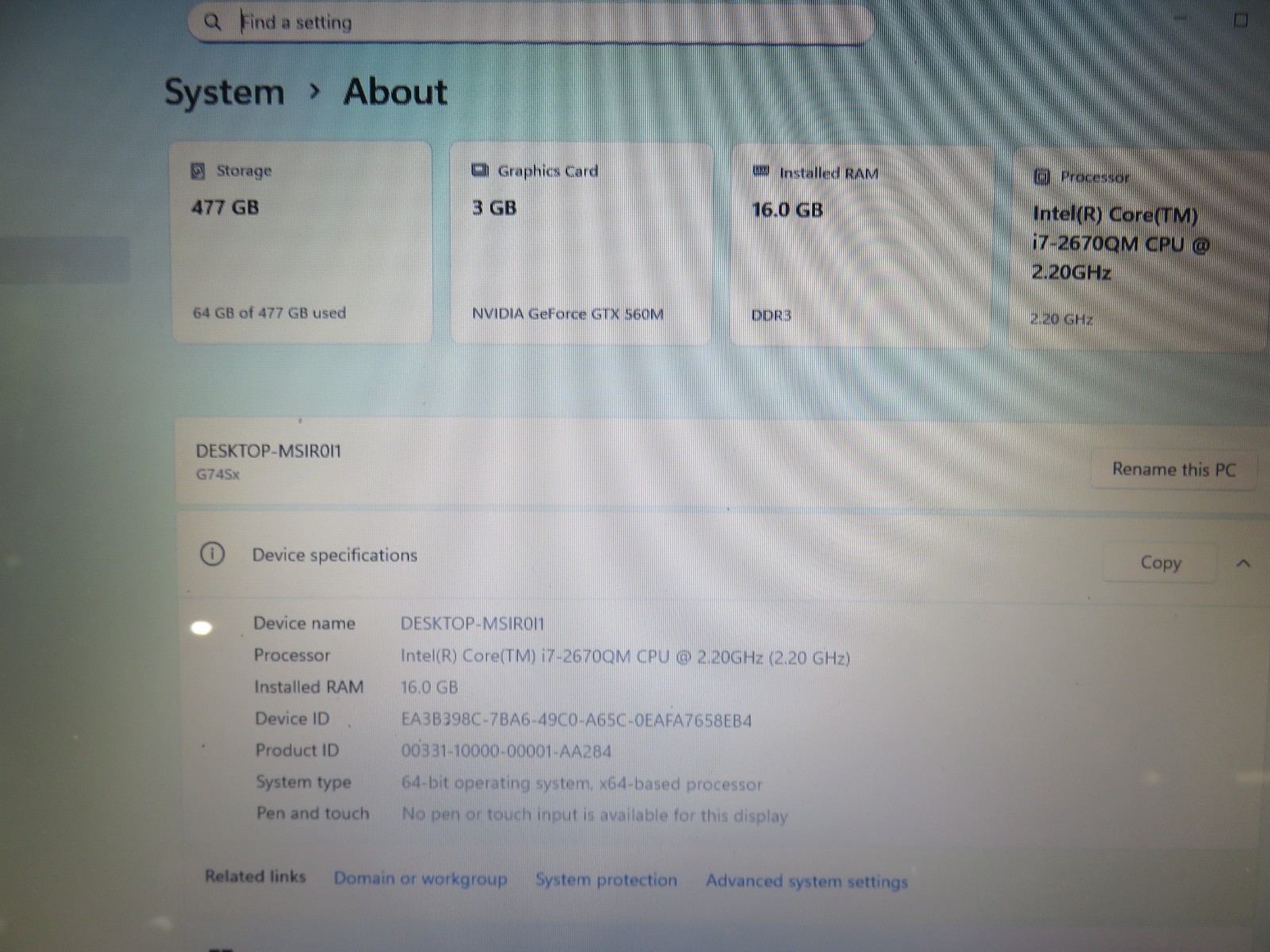1270x952 pixels.
Task: Click the G74Sx model label
Action: [217, 474]
